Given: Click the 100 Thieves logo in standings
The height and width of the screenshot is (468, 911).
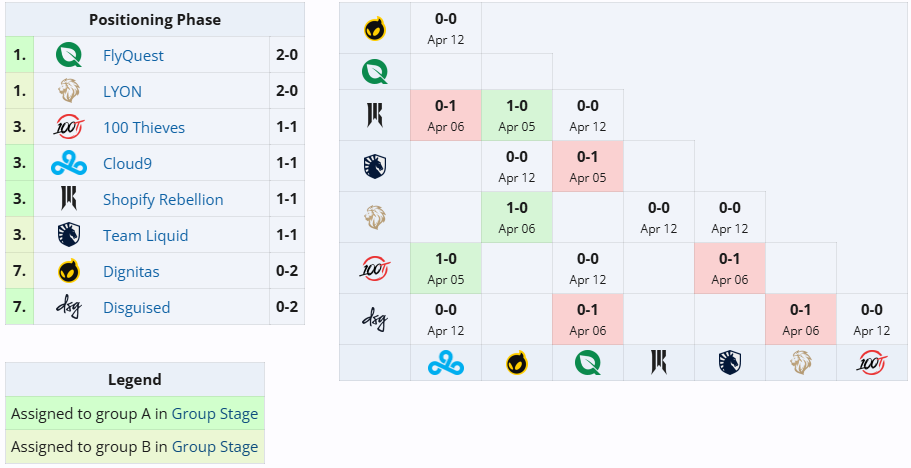Looking at the screenshot, I should pyautogui.click(x=69, y=127).
